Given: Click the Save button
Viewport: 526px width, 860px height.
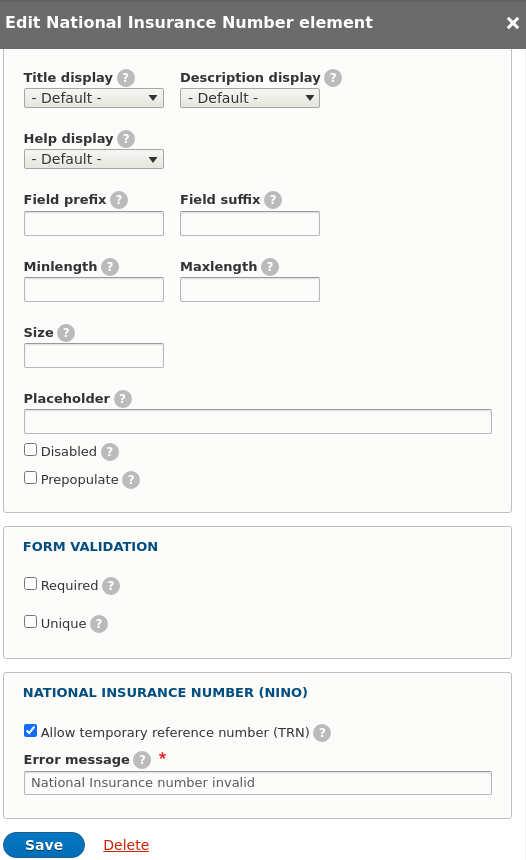Looking at the screenshot, I should click(x=44, y=845).
